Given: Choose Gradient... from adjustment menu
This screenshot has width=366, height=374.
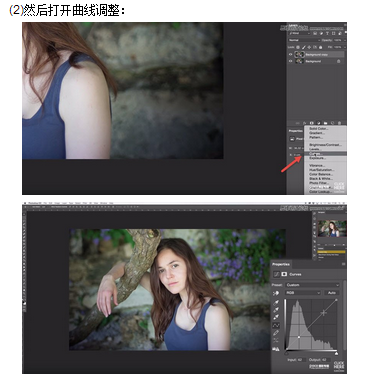Looking at the screenshot, I should click(x=317, y=133).
